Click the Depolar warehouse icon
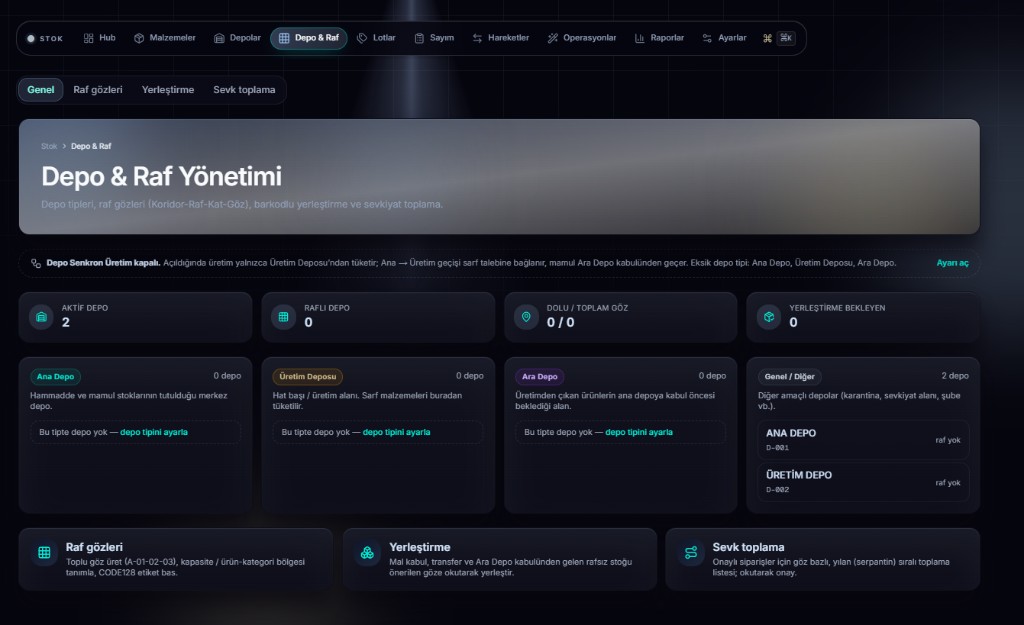This screenshot has width=1024, height=625. click(219, 38)
